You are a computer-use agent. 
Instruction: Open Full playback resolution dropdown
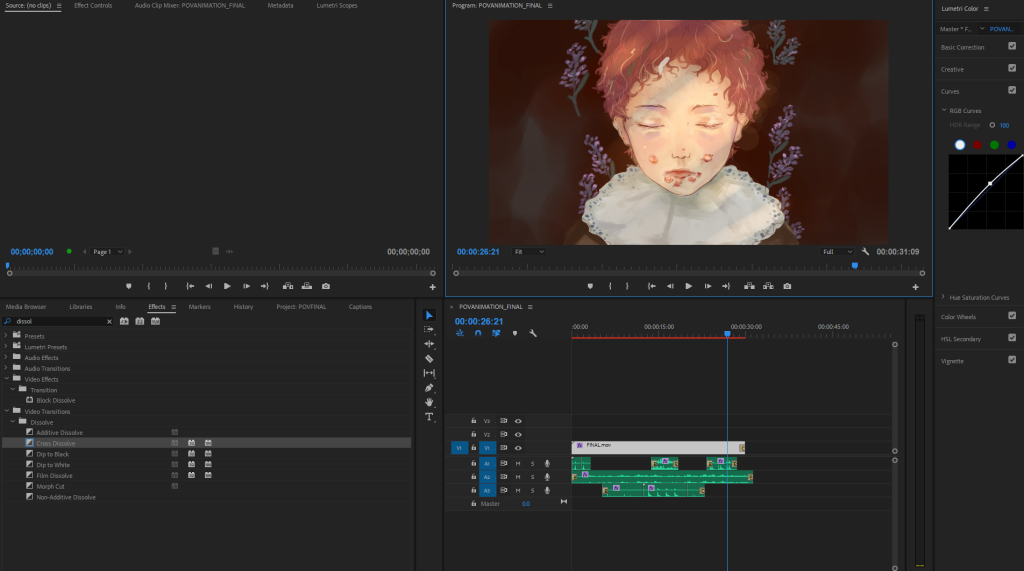[x=837, y=252]
